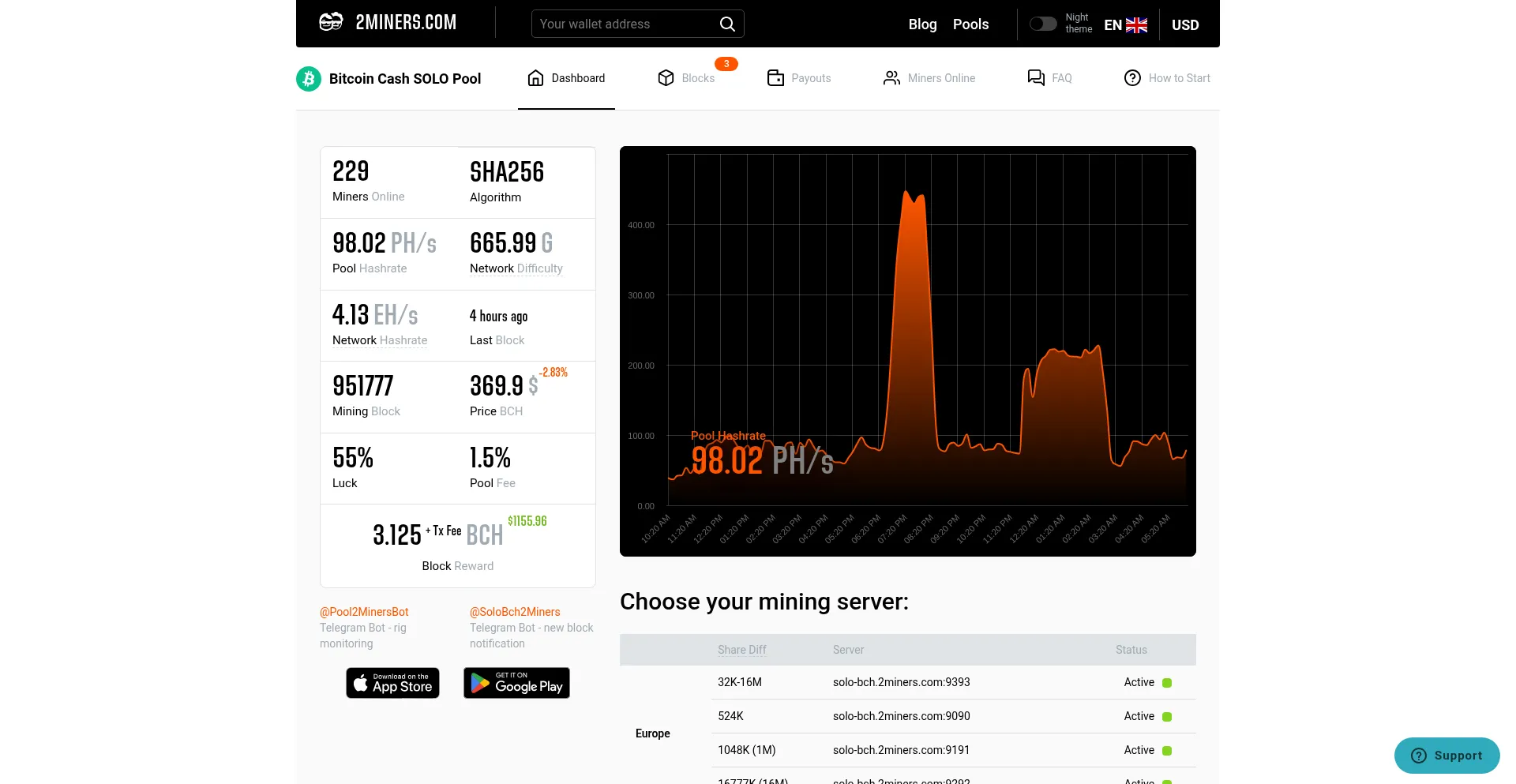Click the 4.13 EH/s network hashrate value
The height and width of the screenshot is (784, 1516).
click(375, 315)
